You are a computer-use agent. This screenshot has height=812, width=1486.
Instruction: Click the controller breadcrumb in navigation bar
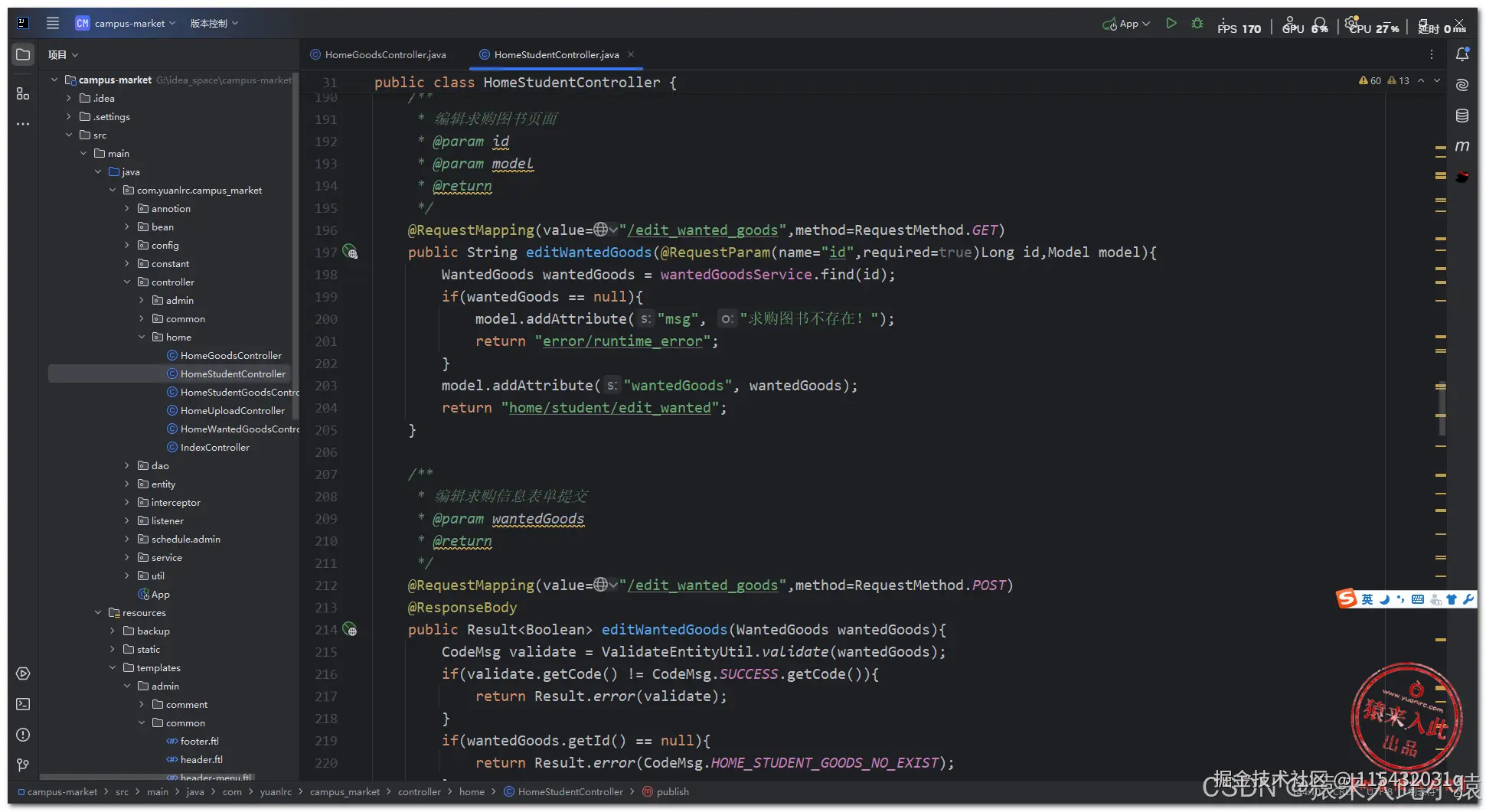tap(419, 791)
